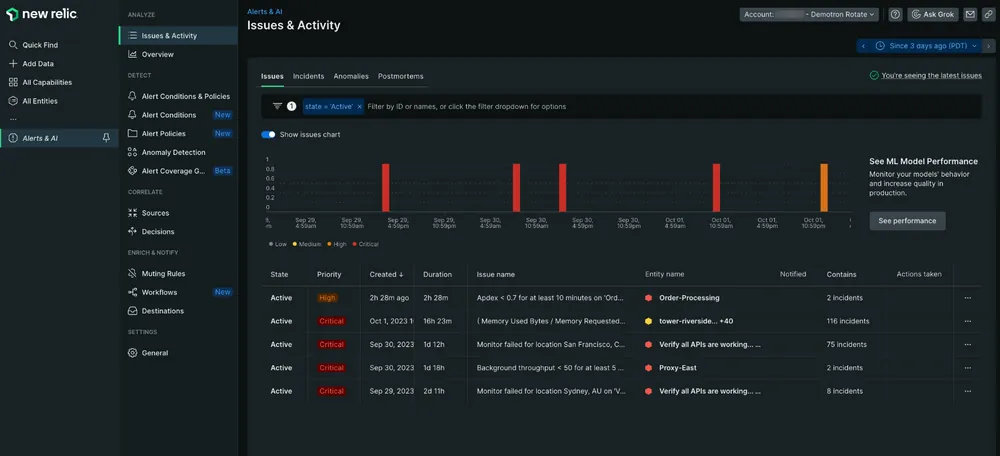1000x456 pixels.
Task: Open Alert Conditions New item
Action: (x=179, y=115)
